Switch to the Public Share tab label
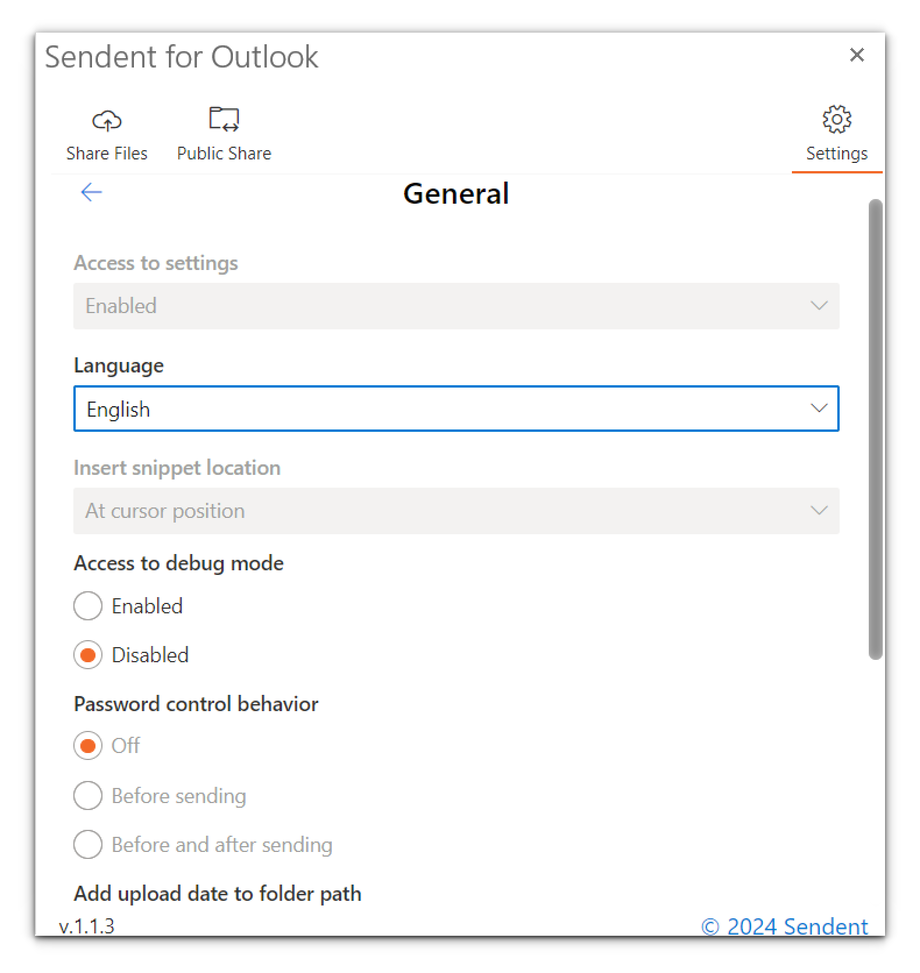Screen dimensions: 920x973 point(224,154)
